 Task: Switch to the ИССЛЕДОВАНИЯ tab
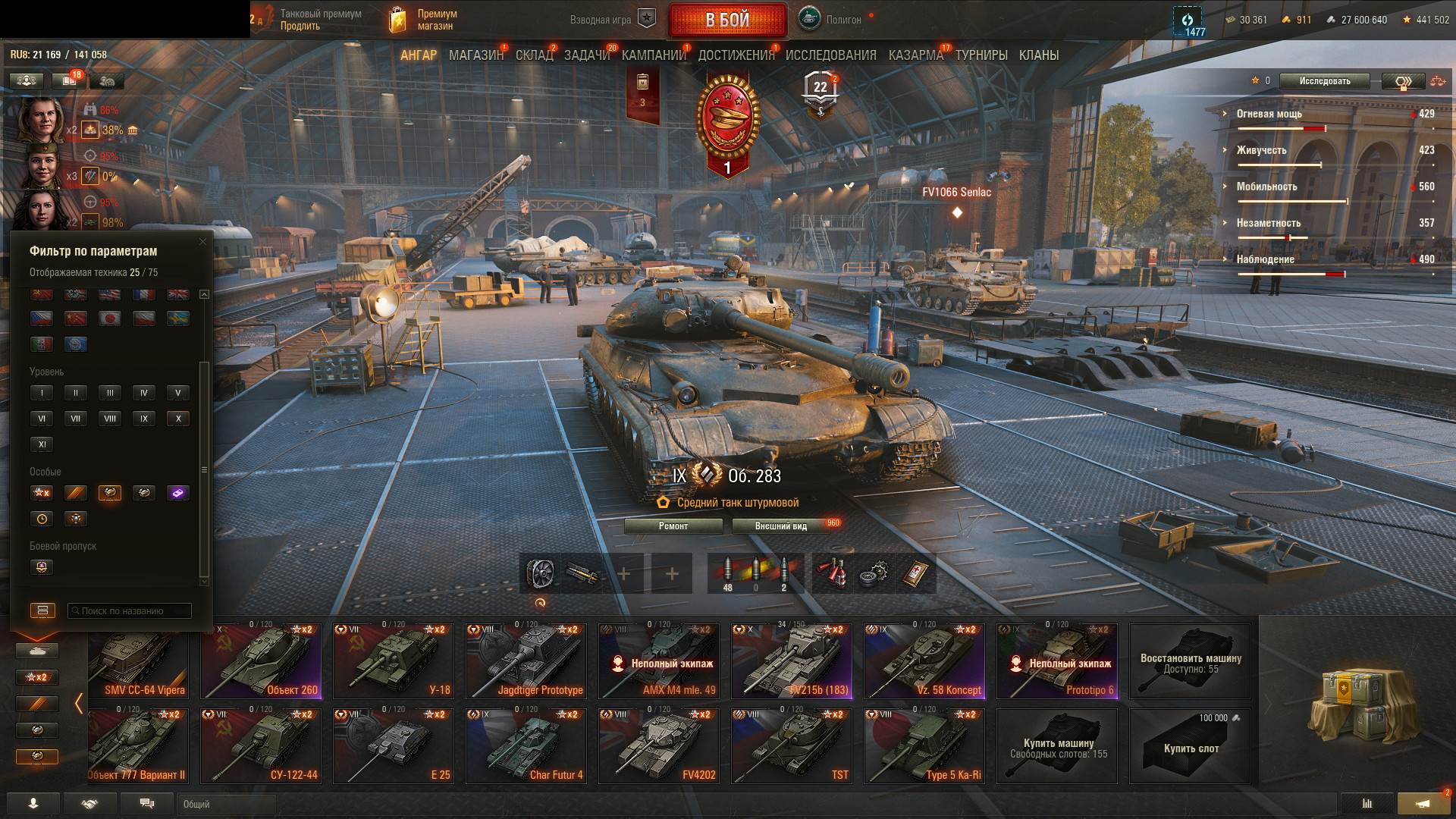coord(830,55)
